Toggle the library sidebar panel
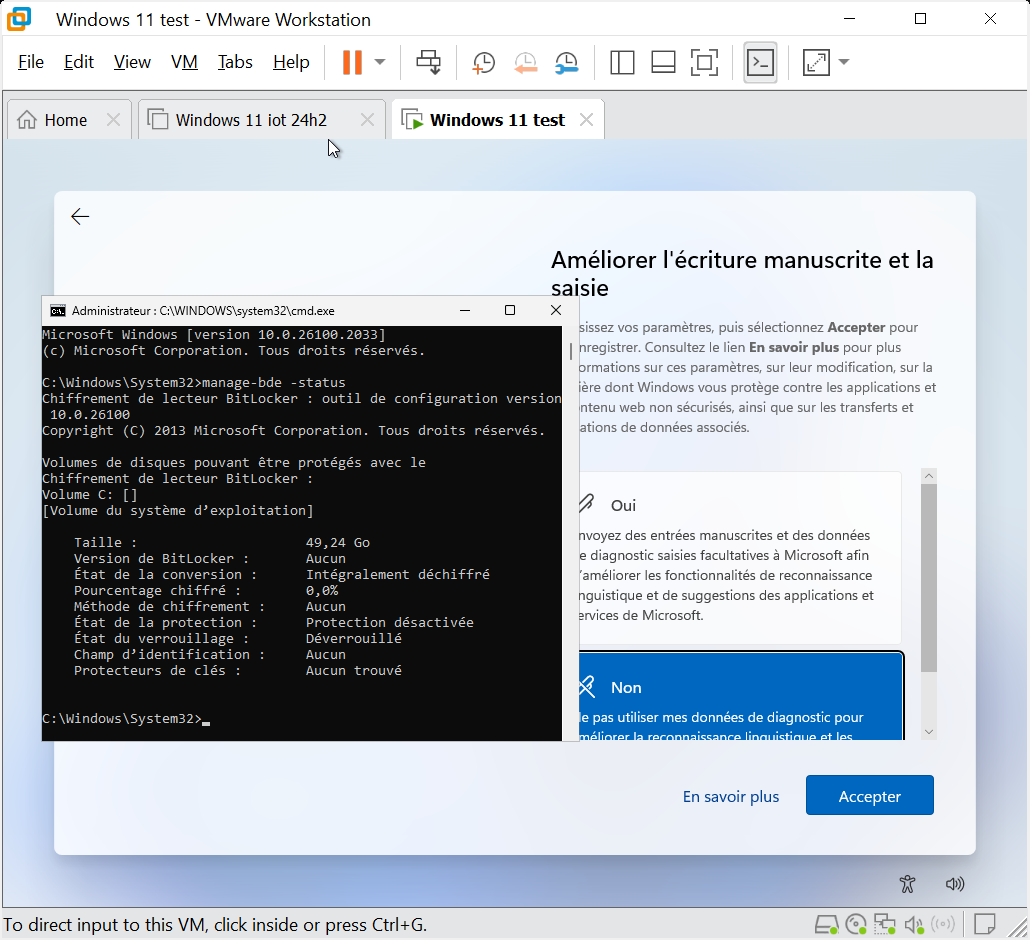This screenshot has height=940, width=1030. [x=621, y=62]
